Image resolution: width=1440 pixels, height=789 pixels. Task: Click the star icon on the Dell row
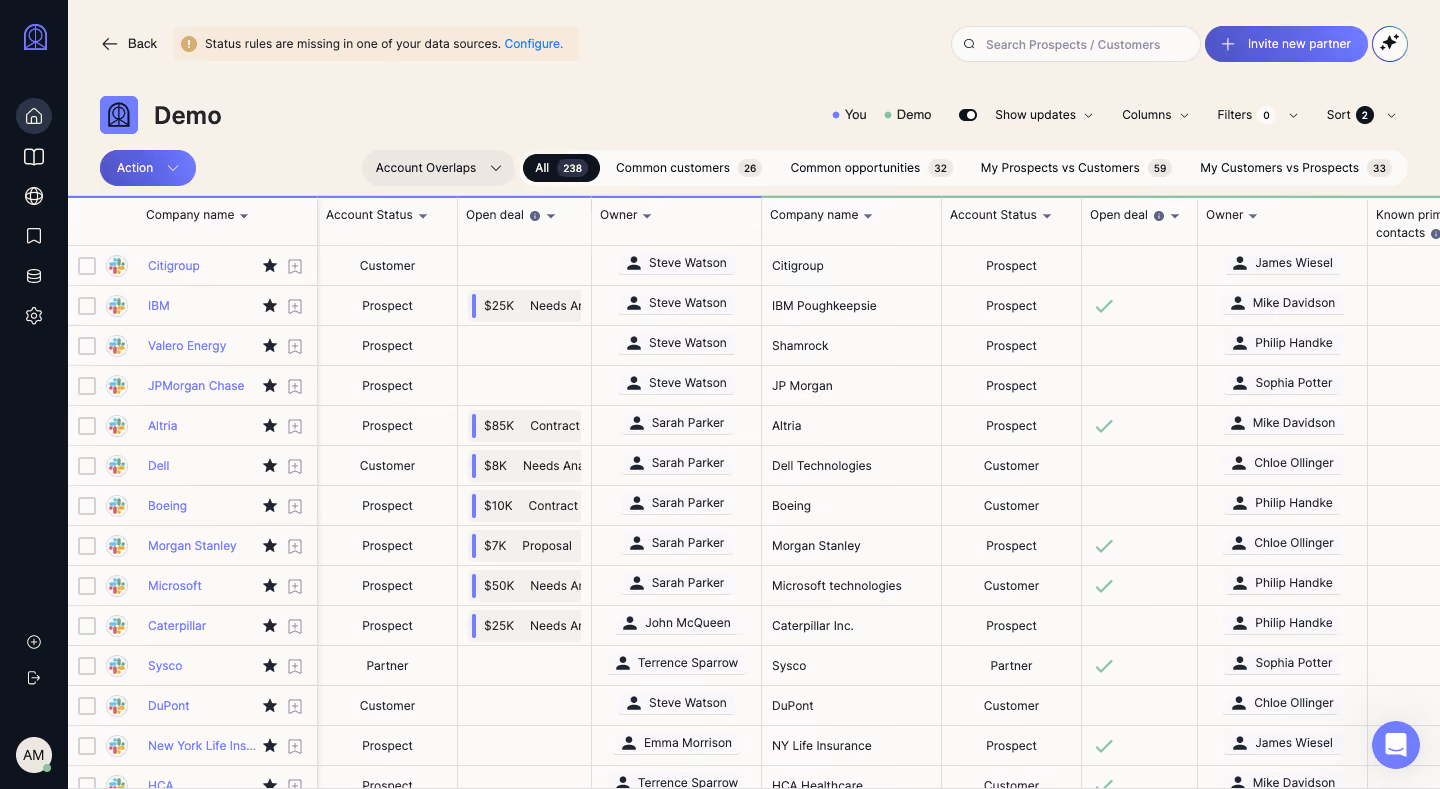[x=270, y=466]
